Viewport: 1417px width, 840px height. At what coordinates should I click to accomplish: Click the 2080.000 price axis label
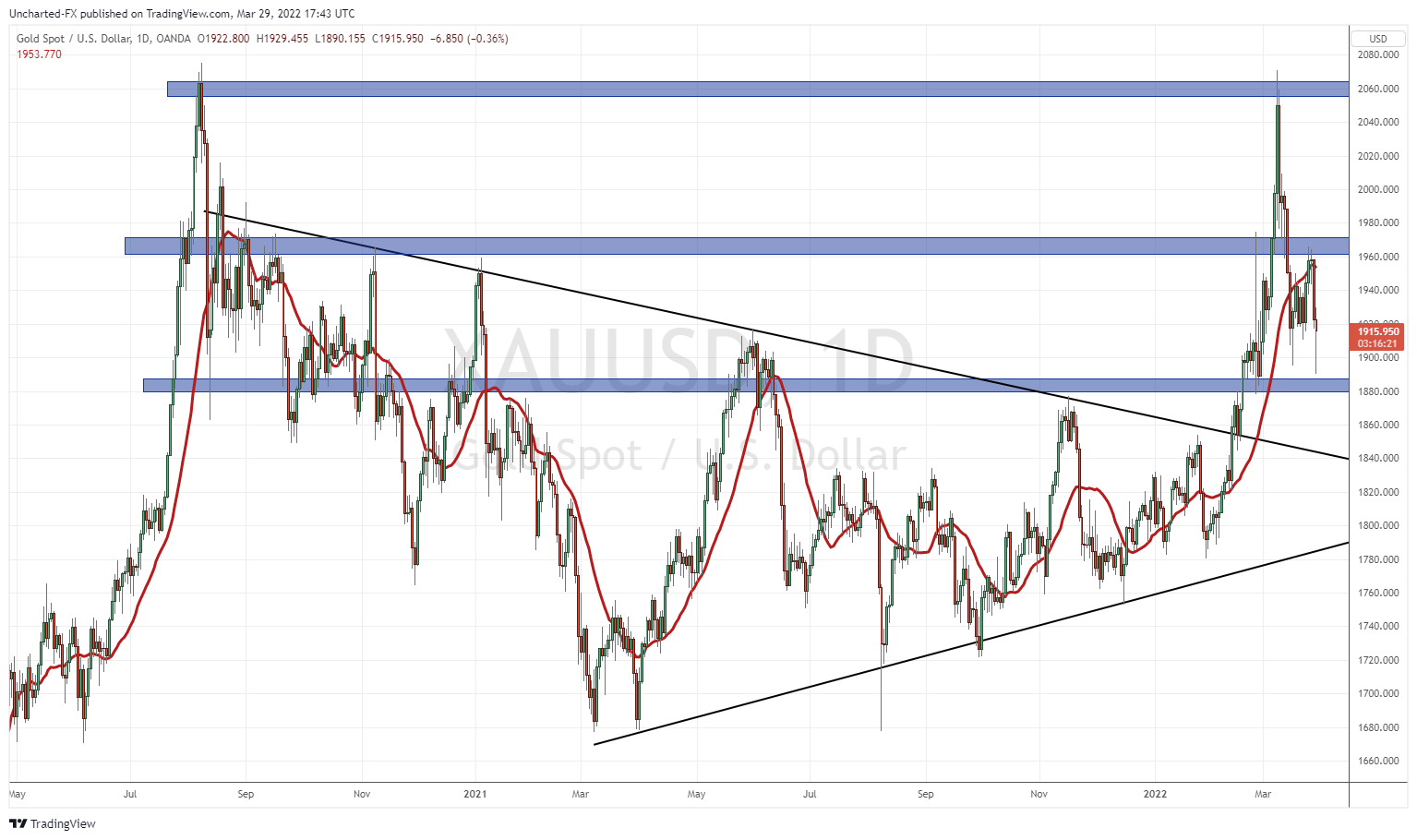(1377, 55)
